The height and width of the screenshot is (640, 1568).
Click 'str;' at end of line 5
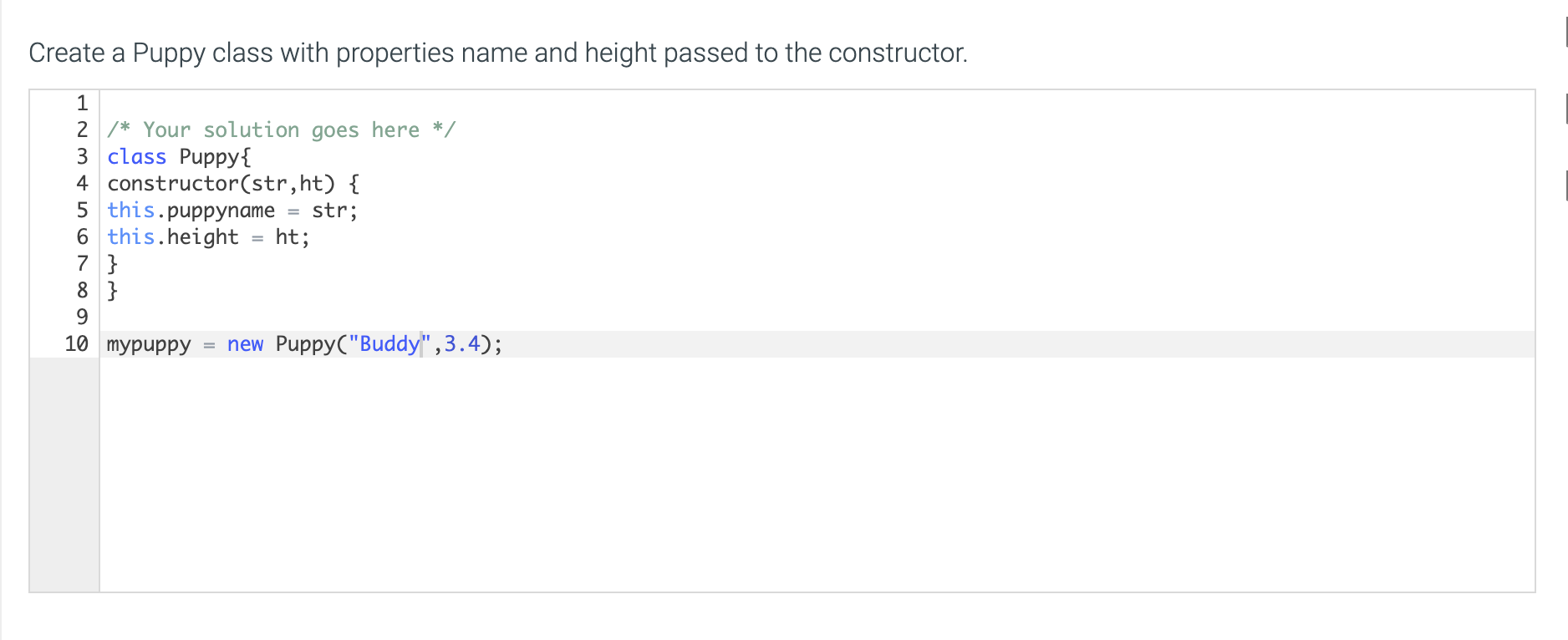coord(335,210)
